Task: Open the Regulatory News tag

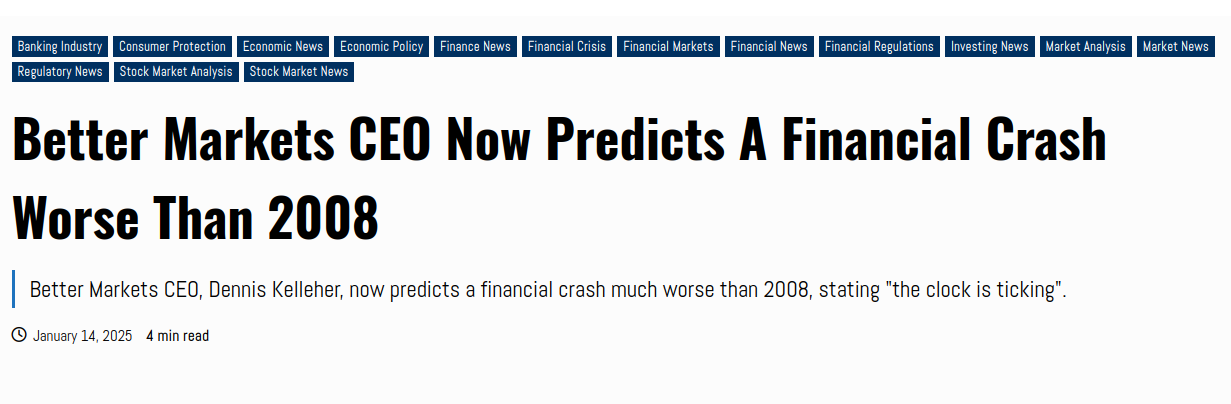Action: click(x=60, y=72)
